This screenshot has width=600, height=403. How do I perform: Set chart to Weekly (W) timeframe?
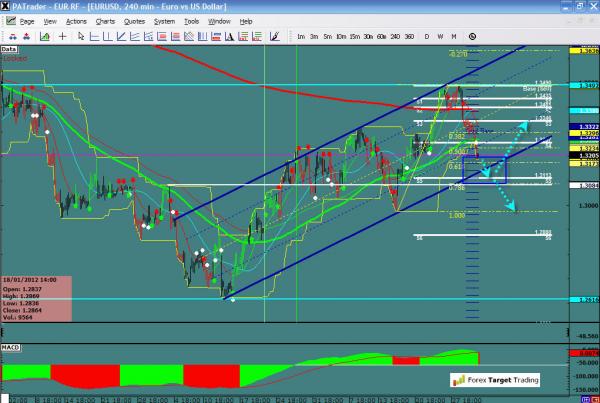(x=440, y=36)
